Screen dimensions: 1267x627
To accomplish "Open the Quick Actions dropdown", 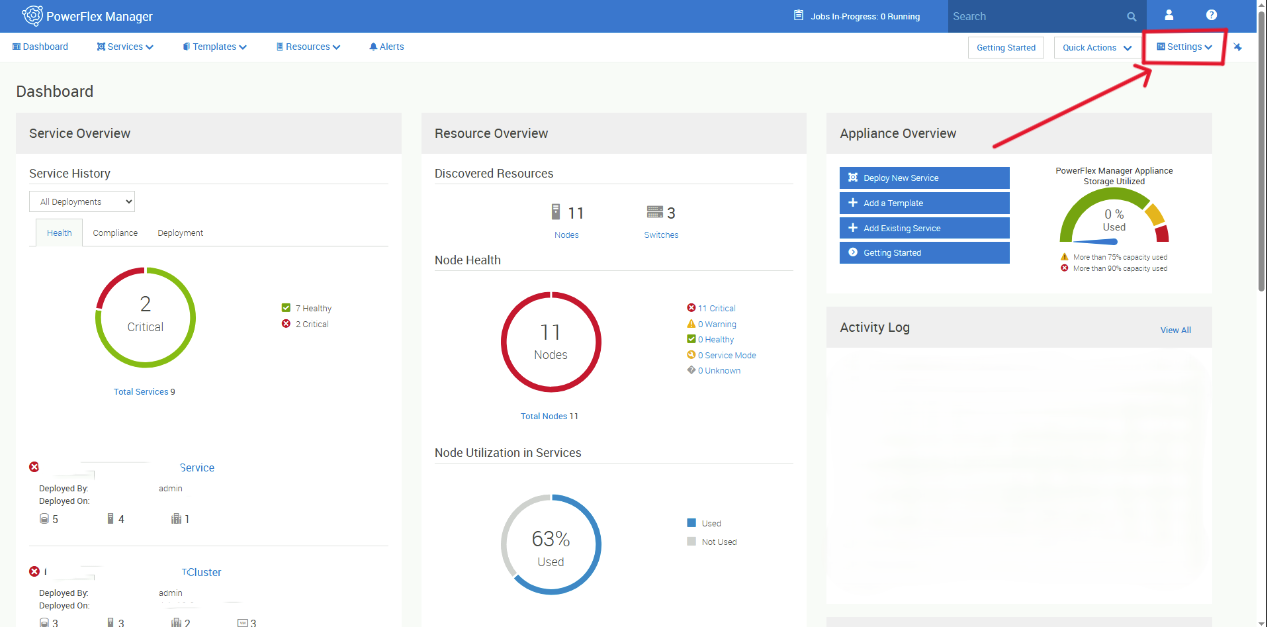I will (1097, 48).
